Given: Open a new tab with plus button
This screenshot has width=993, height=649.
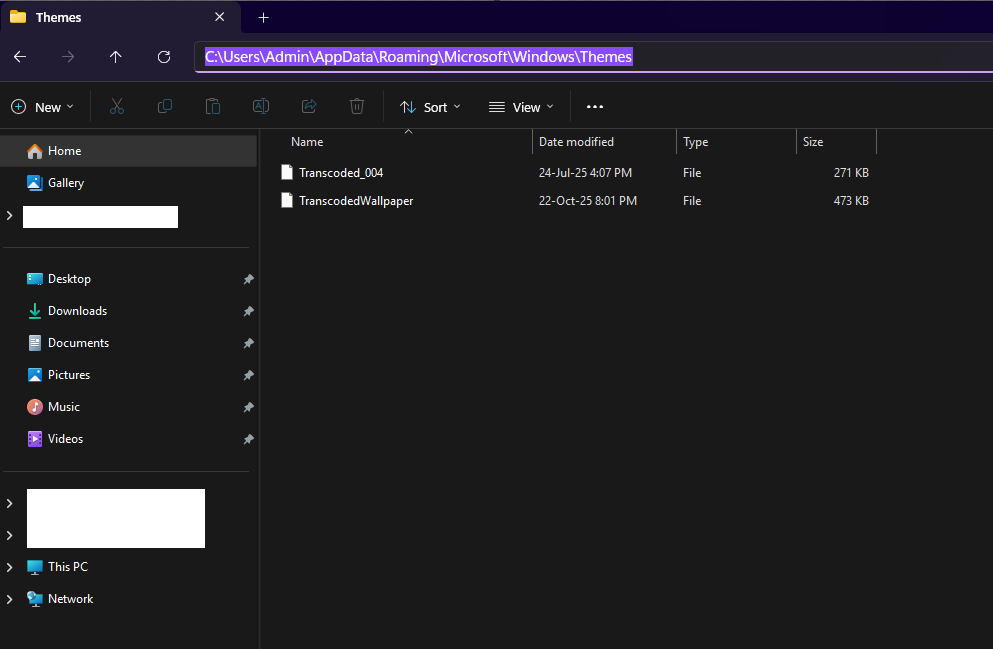Looking at the screenshot, I should 263,18.
